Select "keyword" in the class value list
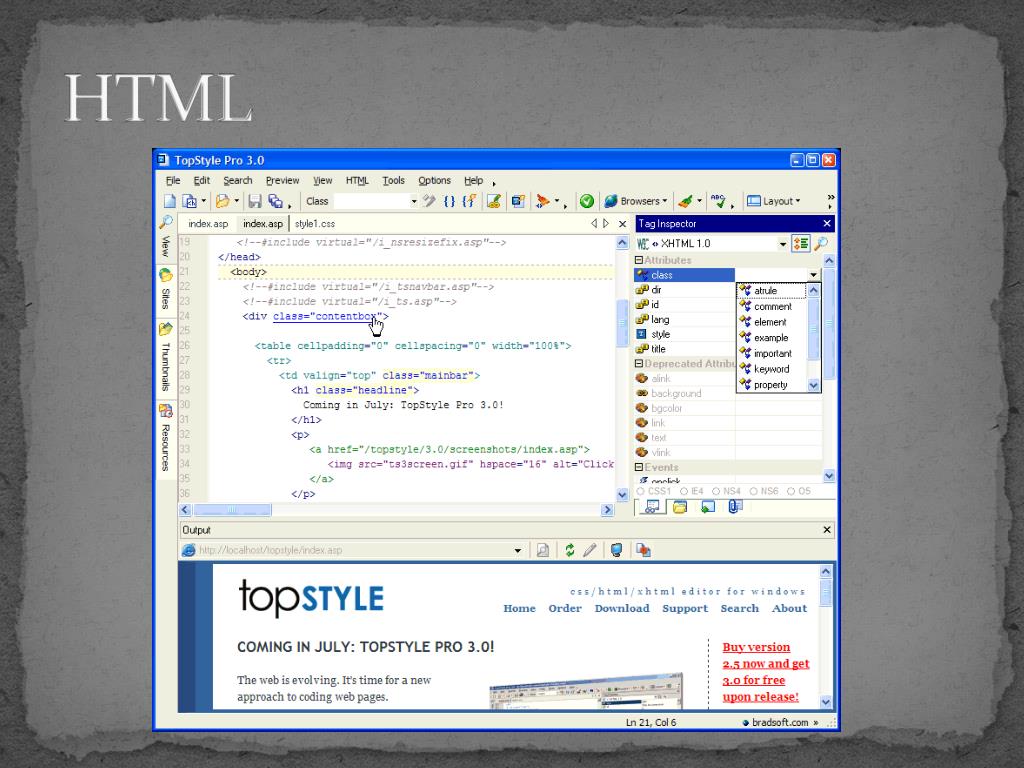The image size is (1024, 768). point(771,369)
